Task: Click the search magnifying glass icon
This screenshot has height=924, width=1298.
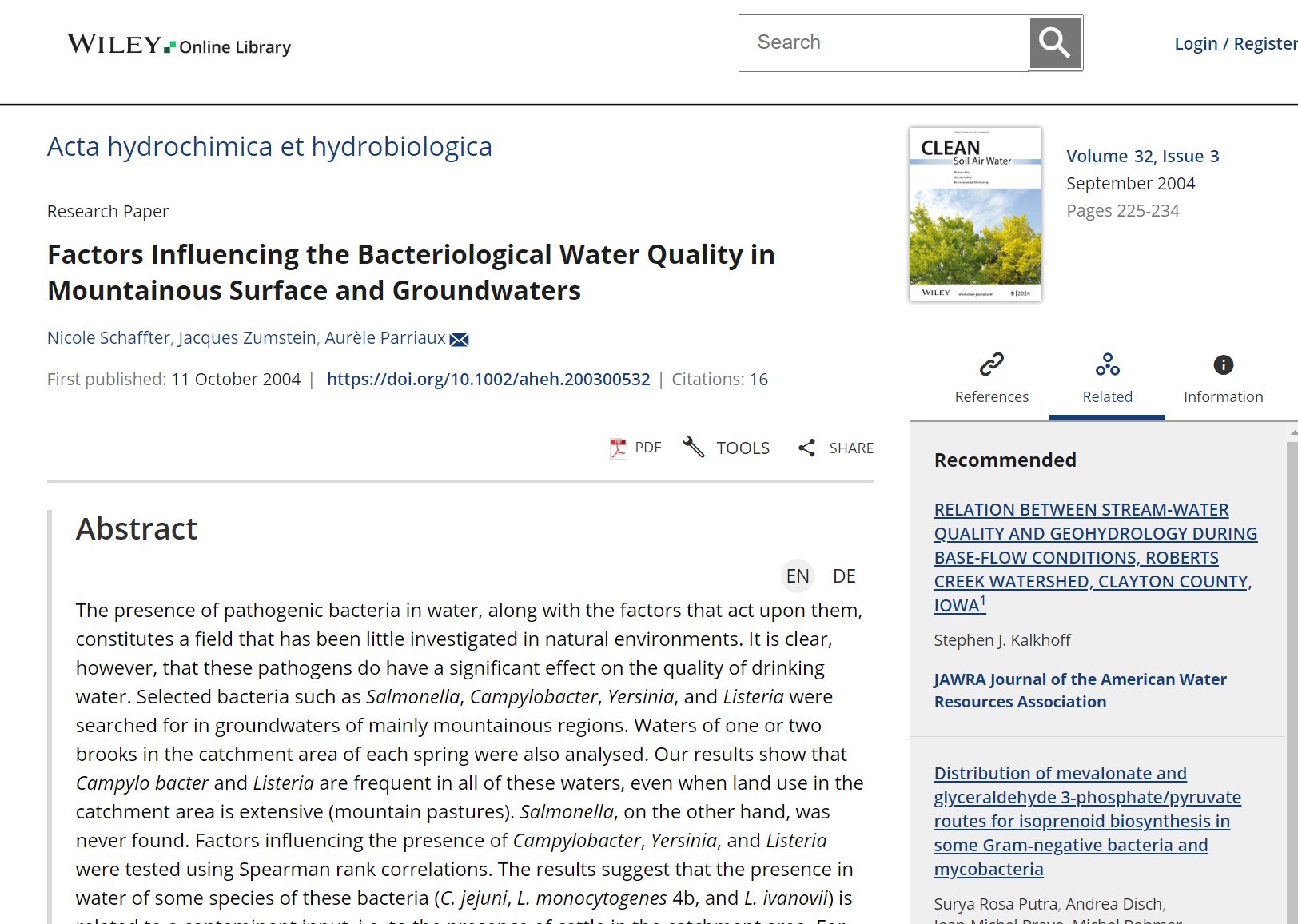Action: (1054, 42)
